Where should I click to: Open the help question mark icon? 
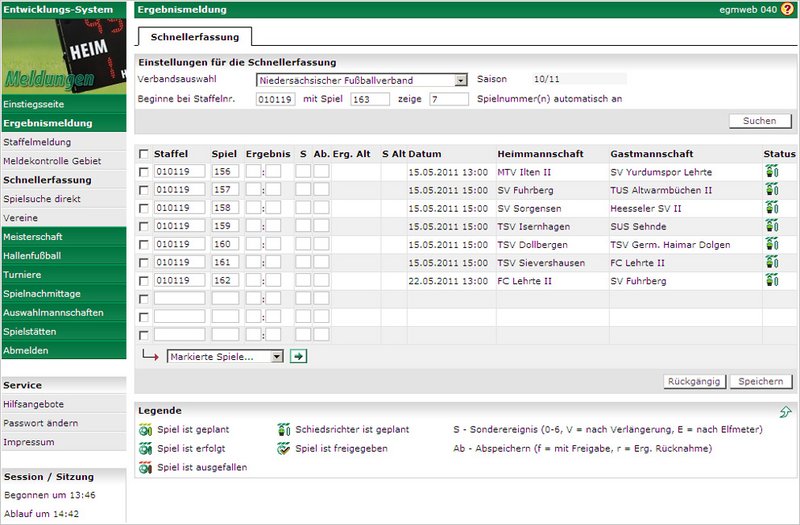(788, 9)
